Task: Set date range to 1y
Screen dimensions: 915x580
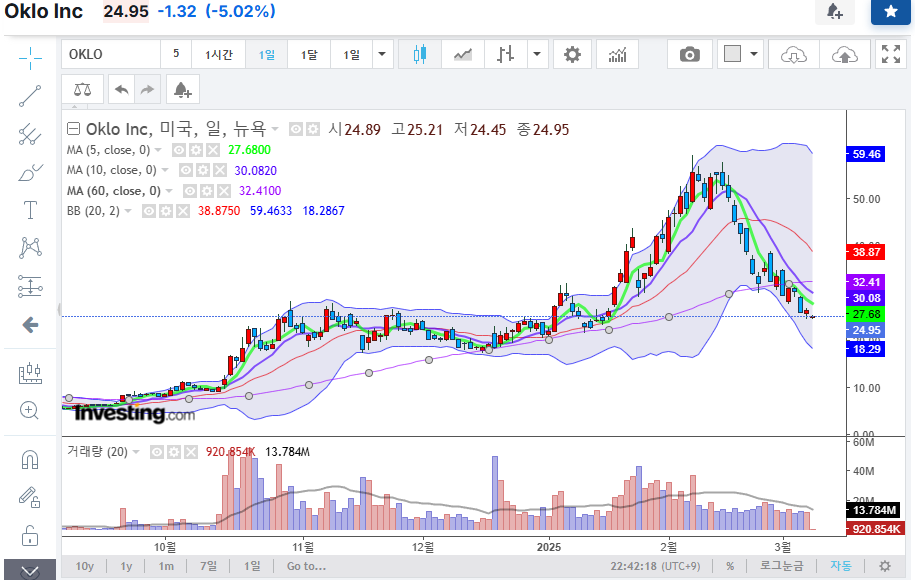Action: point(126,566)
